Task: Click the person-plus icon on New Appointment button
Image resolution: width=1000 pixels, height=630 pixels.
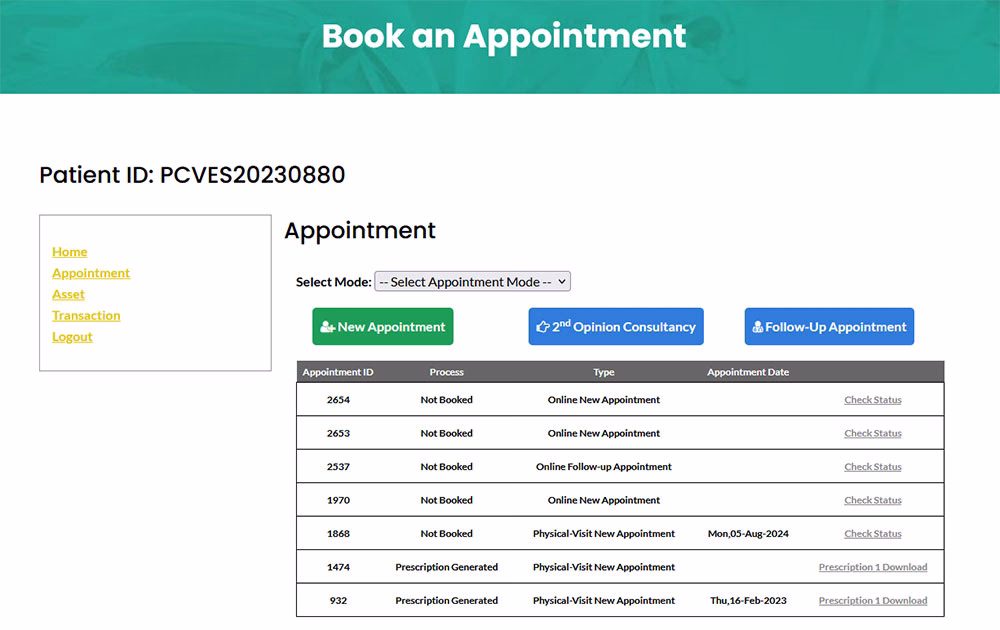Action: pos(327,326)
